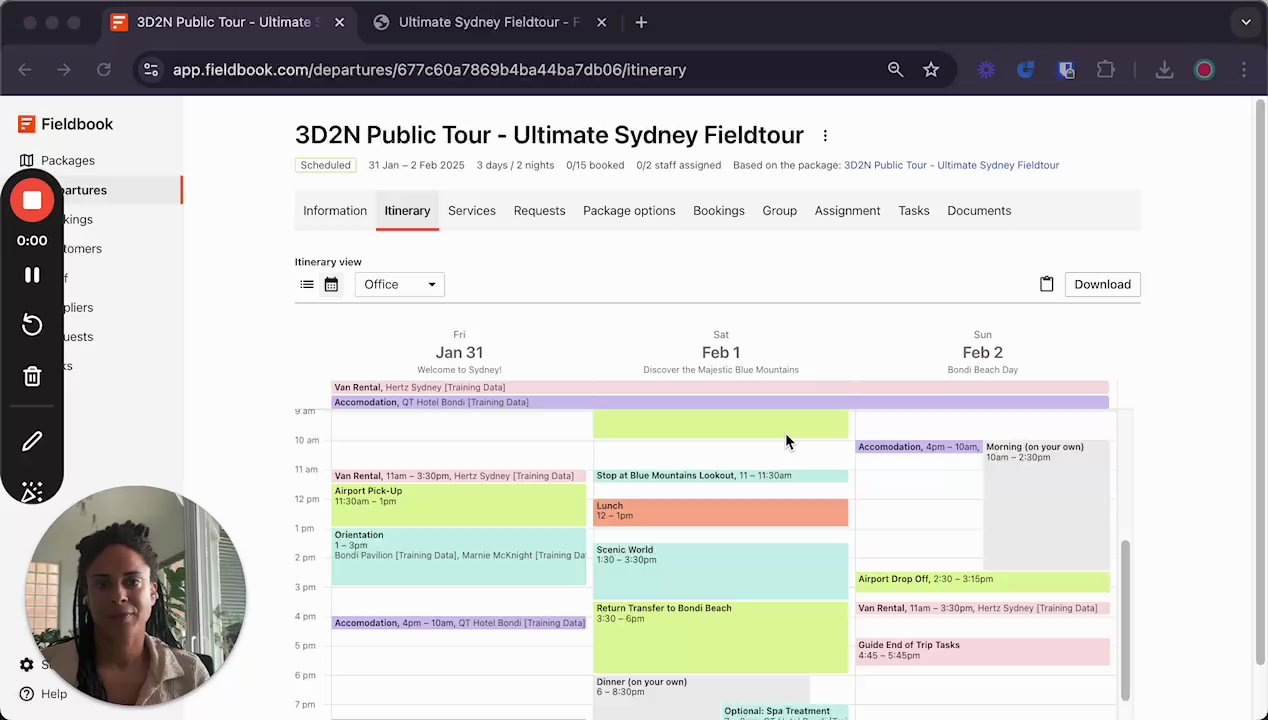The width and height of the screenshot is (1268, 720).
Task: Click the Fieldbook logo
Action: coord(66,124)
